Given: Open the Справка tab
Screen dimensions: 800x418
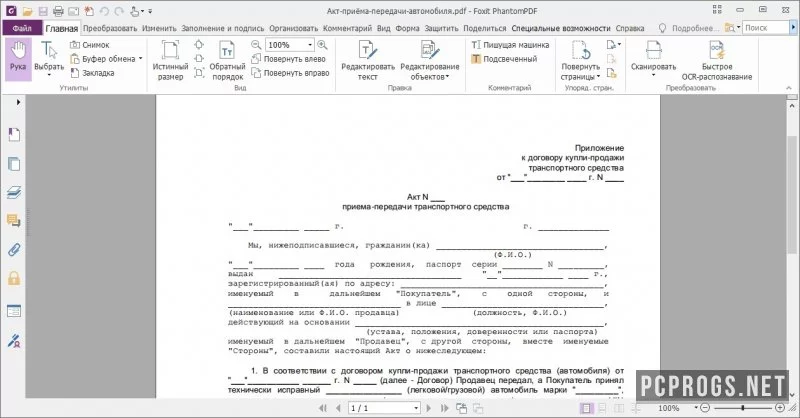Looking at the screenshot, I should (630, 28).
